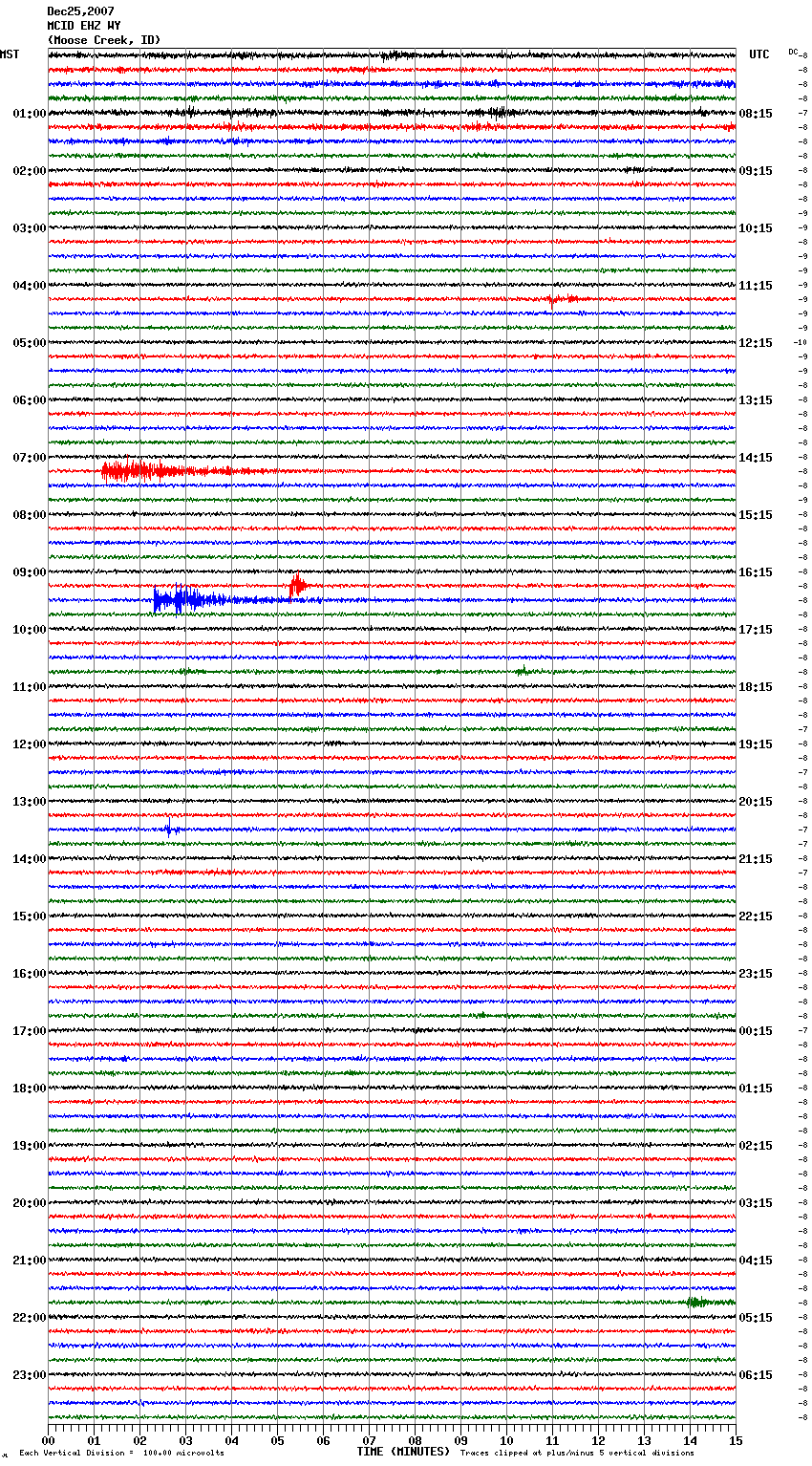Select the 08:00 MST row label

30,515
